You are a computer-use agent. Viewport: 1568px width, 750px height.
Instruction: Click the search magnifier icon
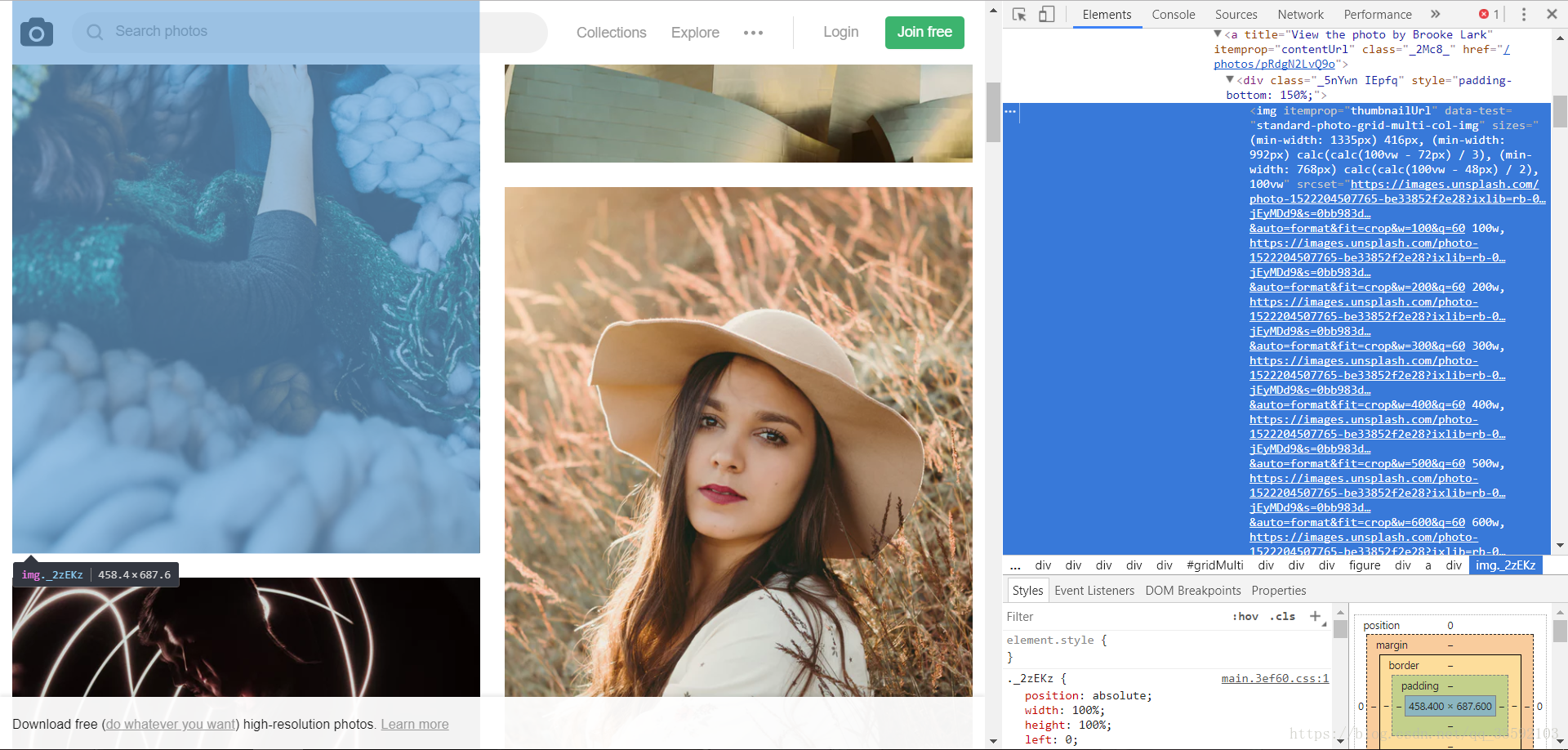[x=95, y=32]
